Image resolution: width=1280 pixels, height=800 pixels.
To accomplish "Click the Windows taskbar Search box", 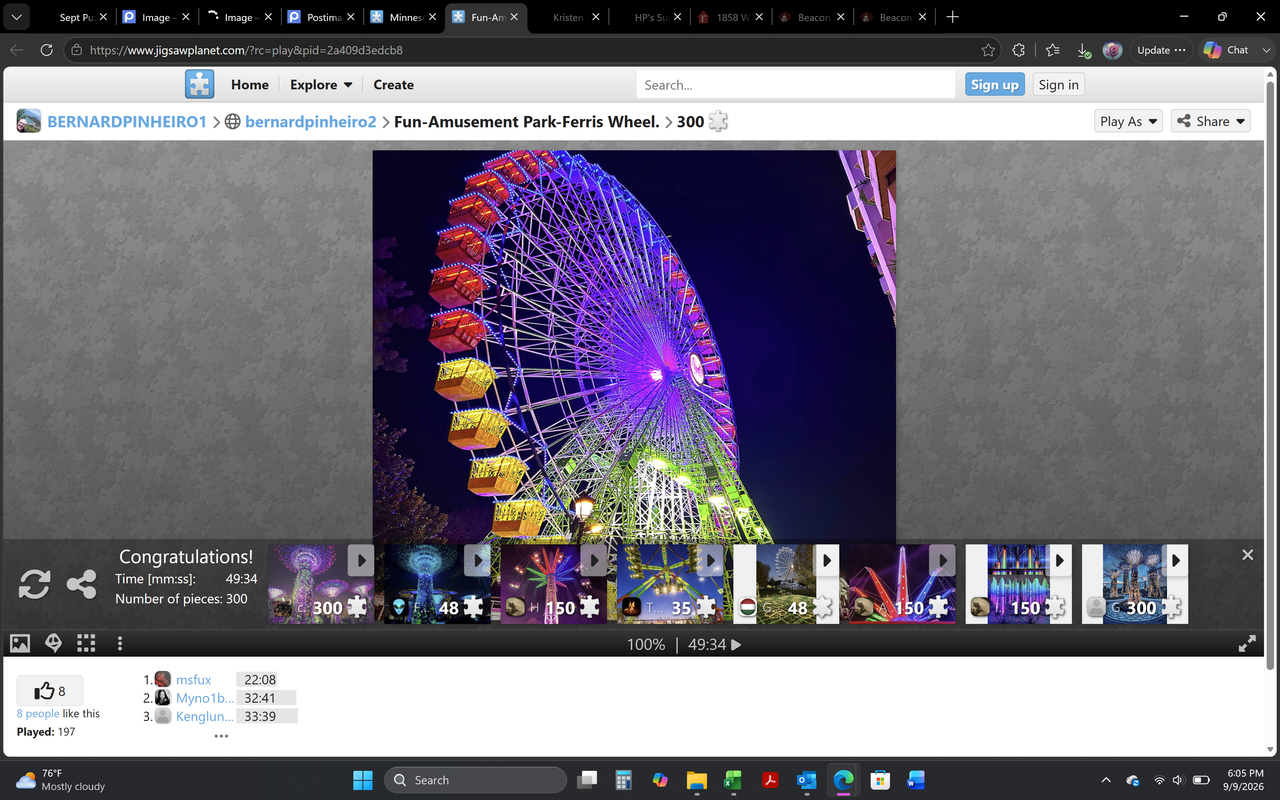I will 476,780.
